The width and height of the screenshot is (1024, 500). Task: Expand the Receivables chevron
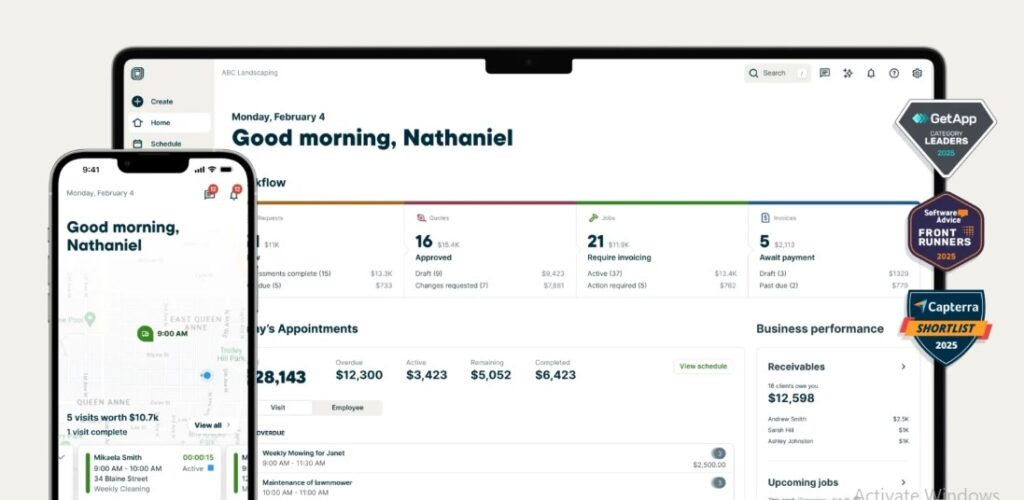(x=903, y=367)
